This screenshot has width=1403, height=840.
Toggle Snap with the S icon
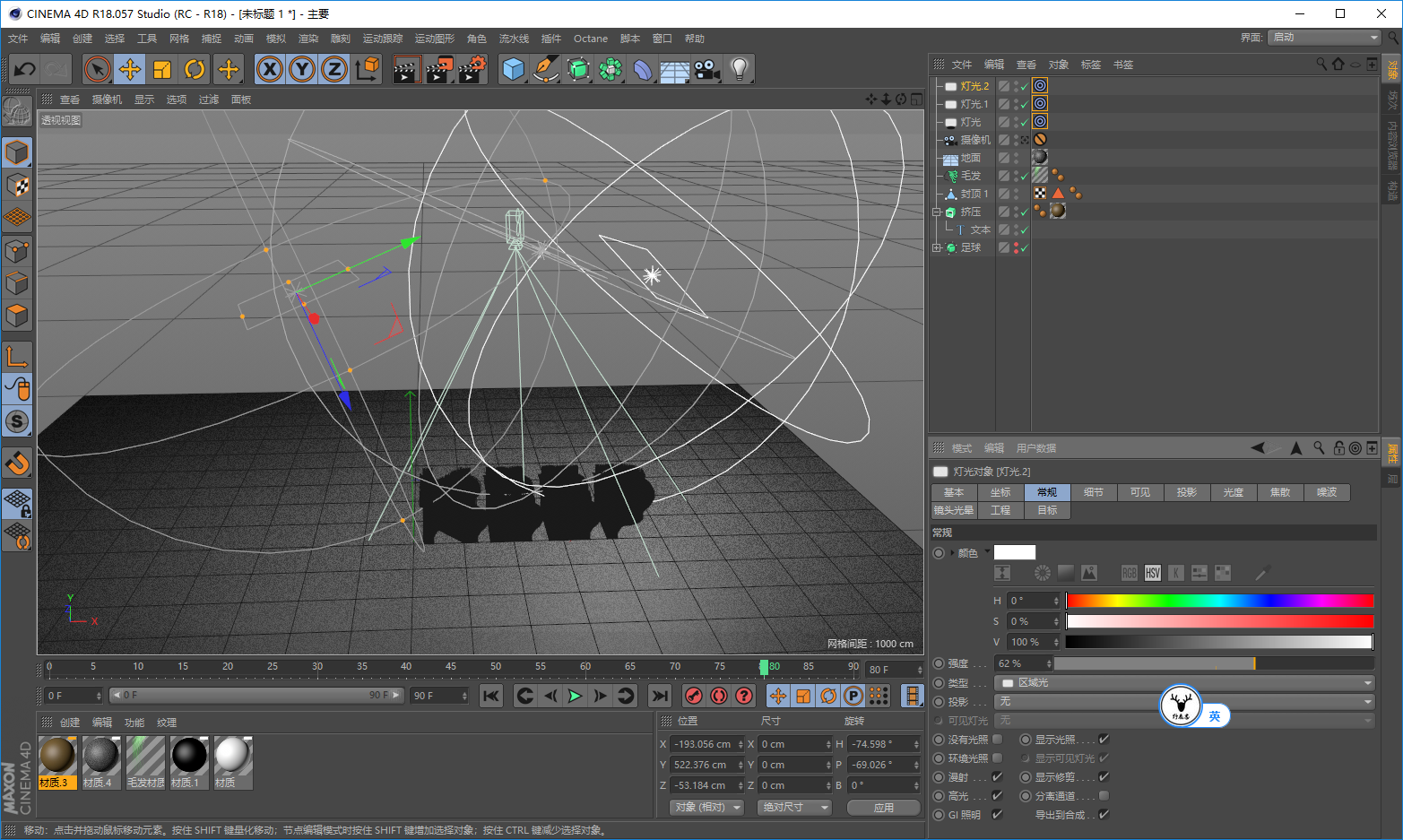pos(17,421)
